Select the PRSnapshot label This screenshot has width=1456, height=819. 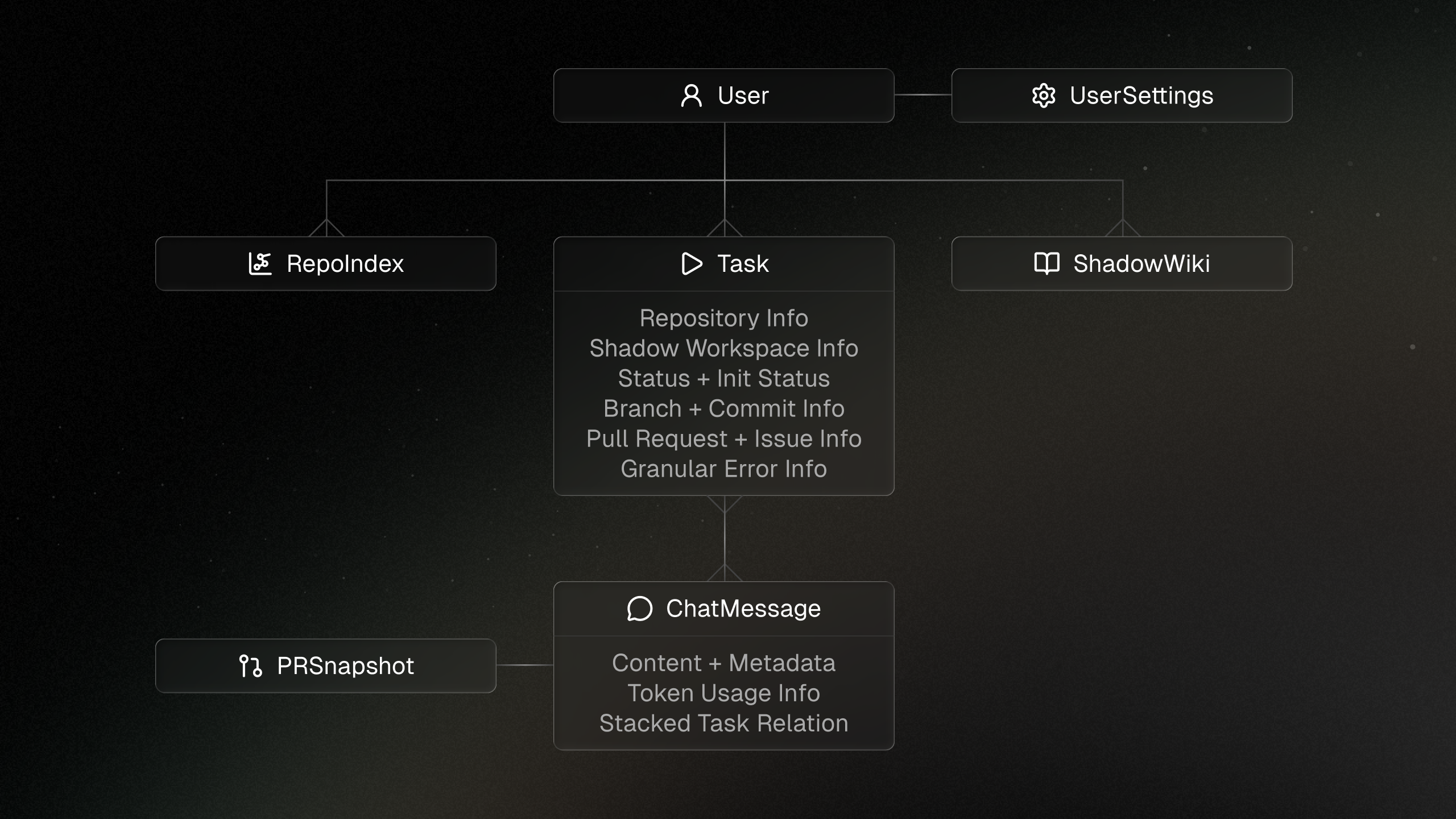tap(345, 666)
